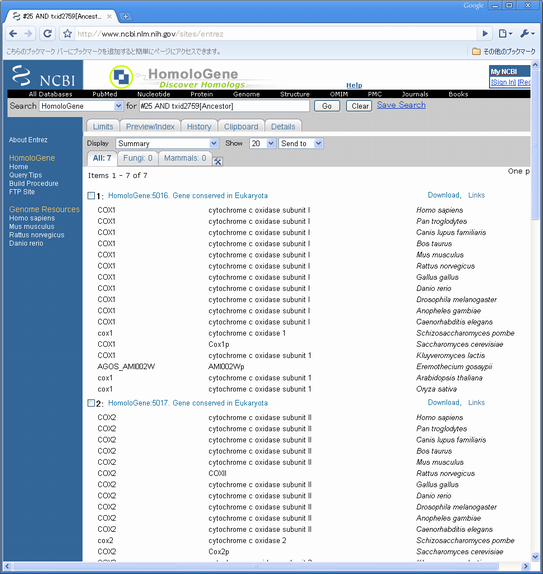Screen dimensions: 543x574
Task: Click the search query input field
Action: (224, 106)
